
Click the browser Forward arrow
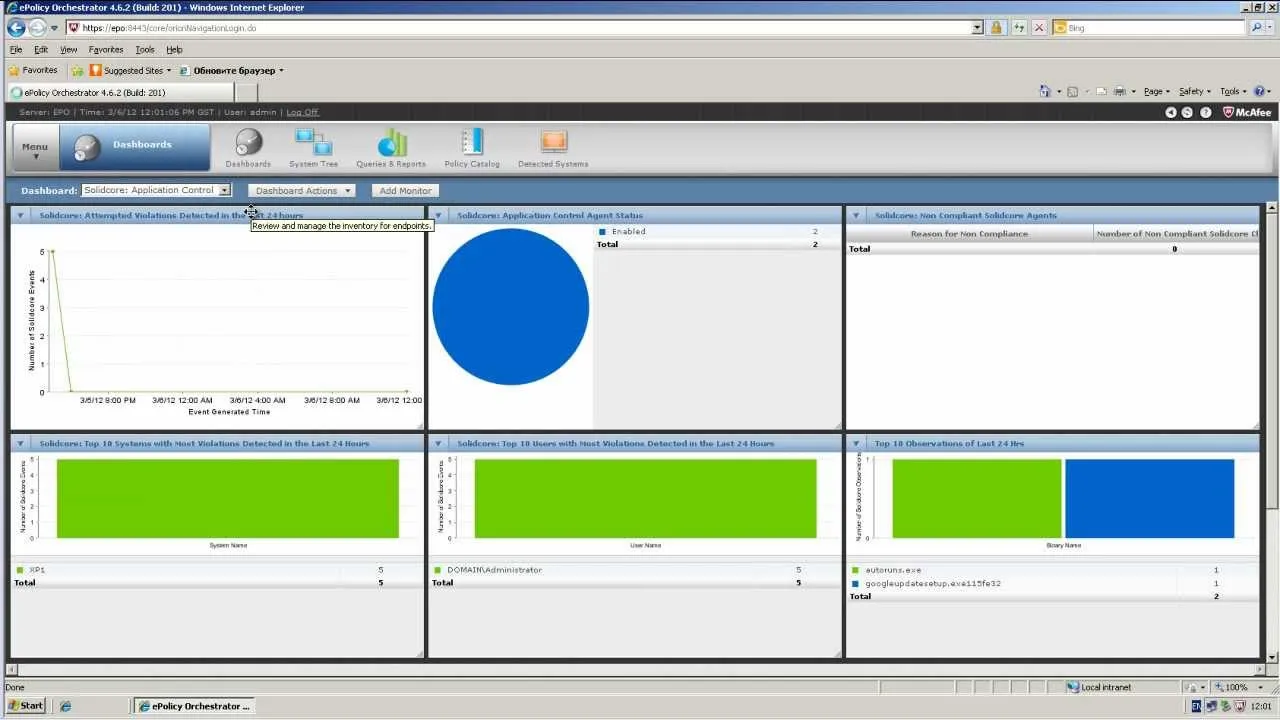[37, 28]
